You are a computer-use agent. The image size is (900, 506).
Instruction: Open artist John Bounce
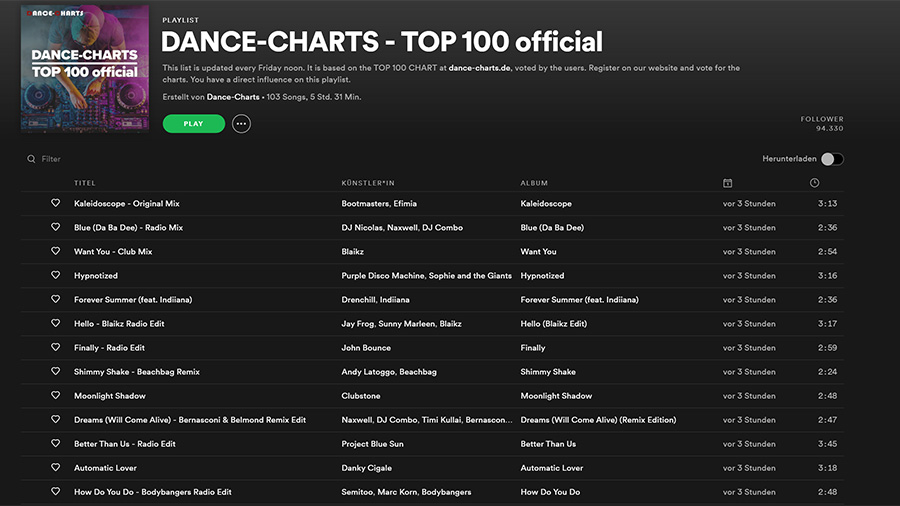coord(366,348)
